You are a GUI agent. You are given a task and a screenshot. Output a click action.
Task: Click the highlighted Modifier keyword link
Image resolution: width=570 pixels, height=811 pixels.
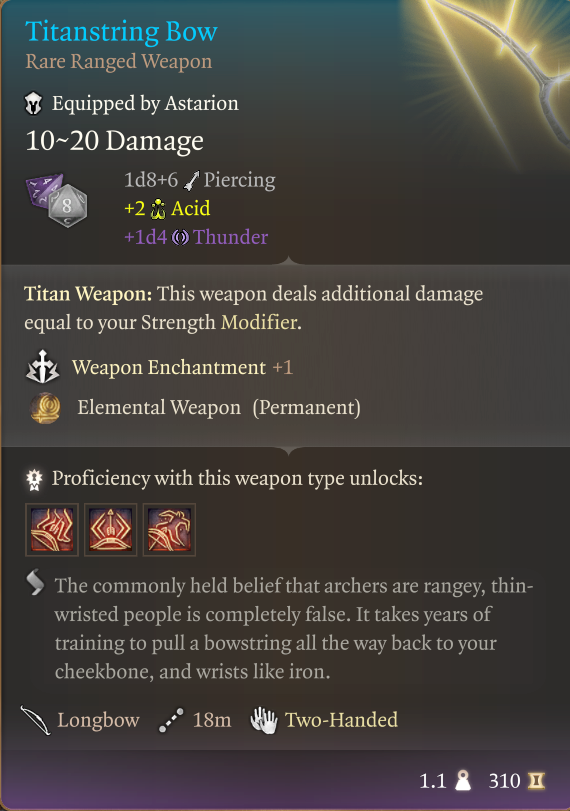[259, 322]
